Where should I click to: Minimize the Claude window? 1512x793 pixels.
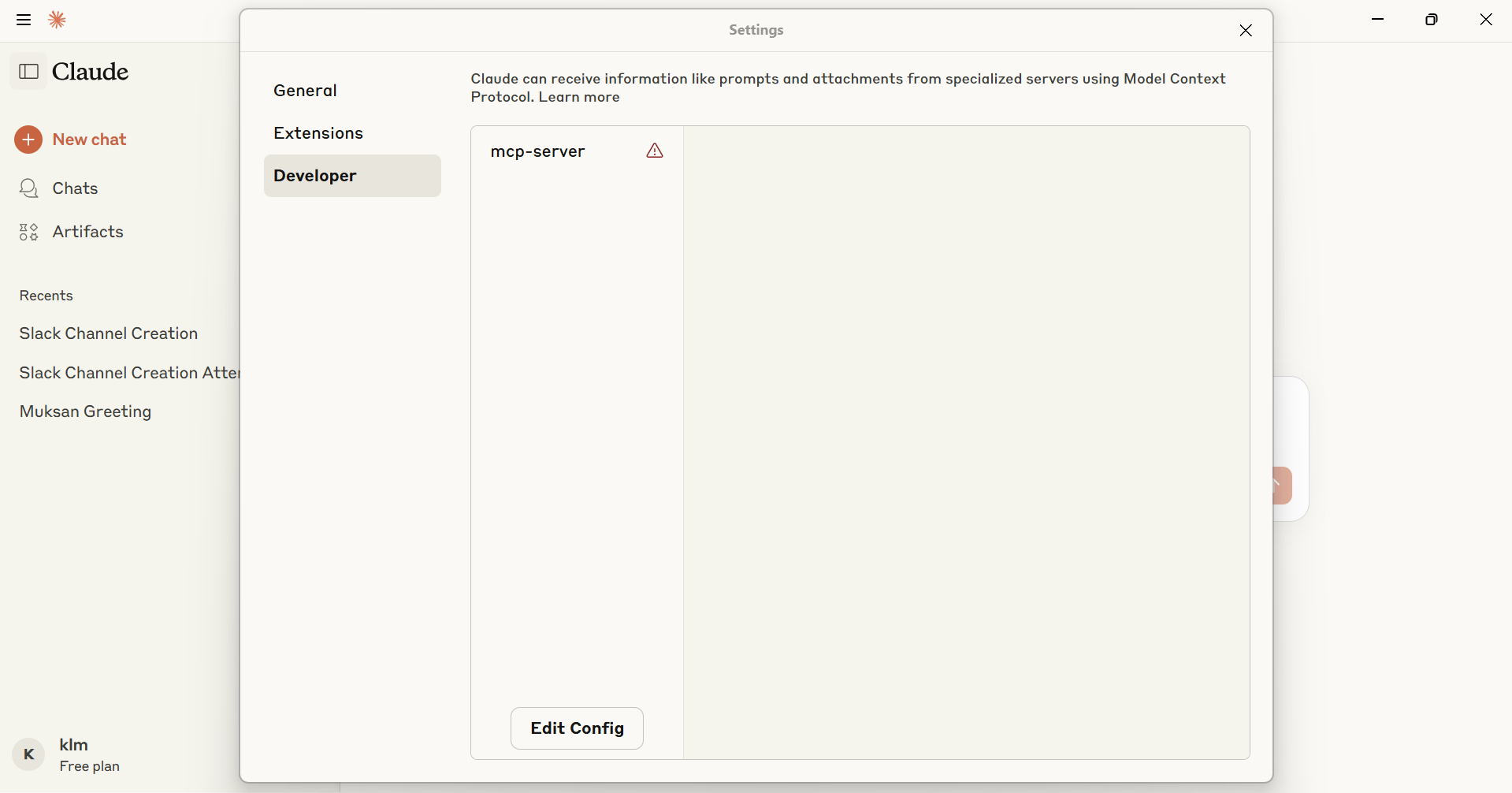pos(1378,20)
